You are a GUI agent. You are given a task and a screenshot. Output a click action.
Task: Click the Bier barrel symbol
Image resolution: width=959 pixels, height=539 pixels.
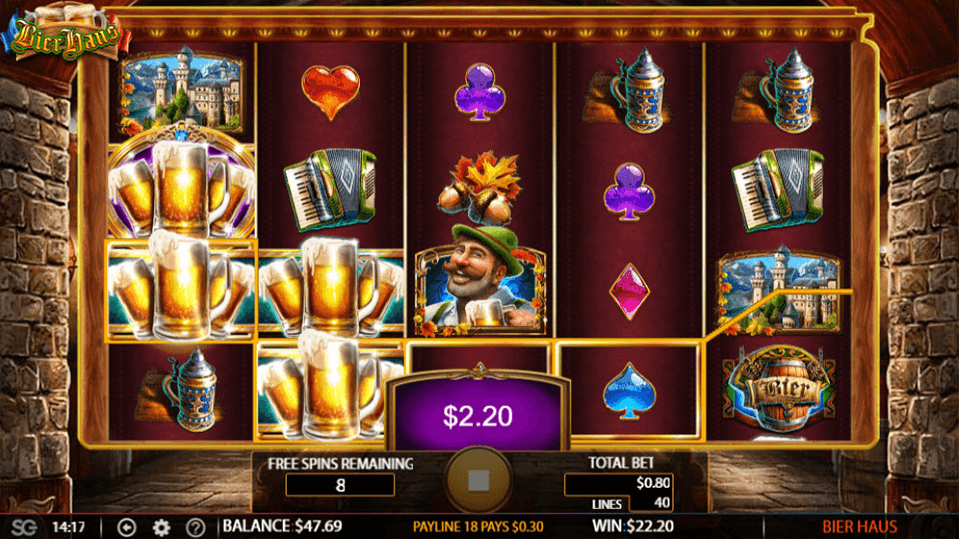click(778, 389)
